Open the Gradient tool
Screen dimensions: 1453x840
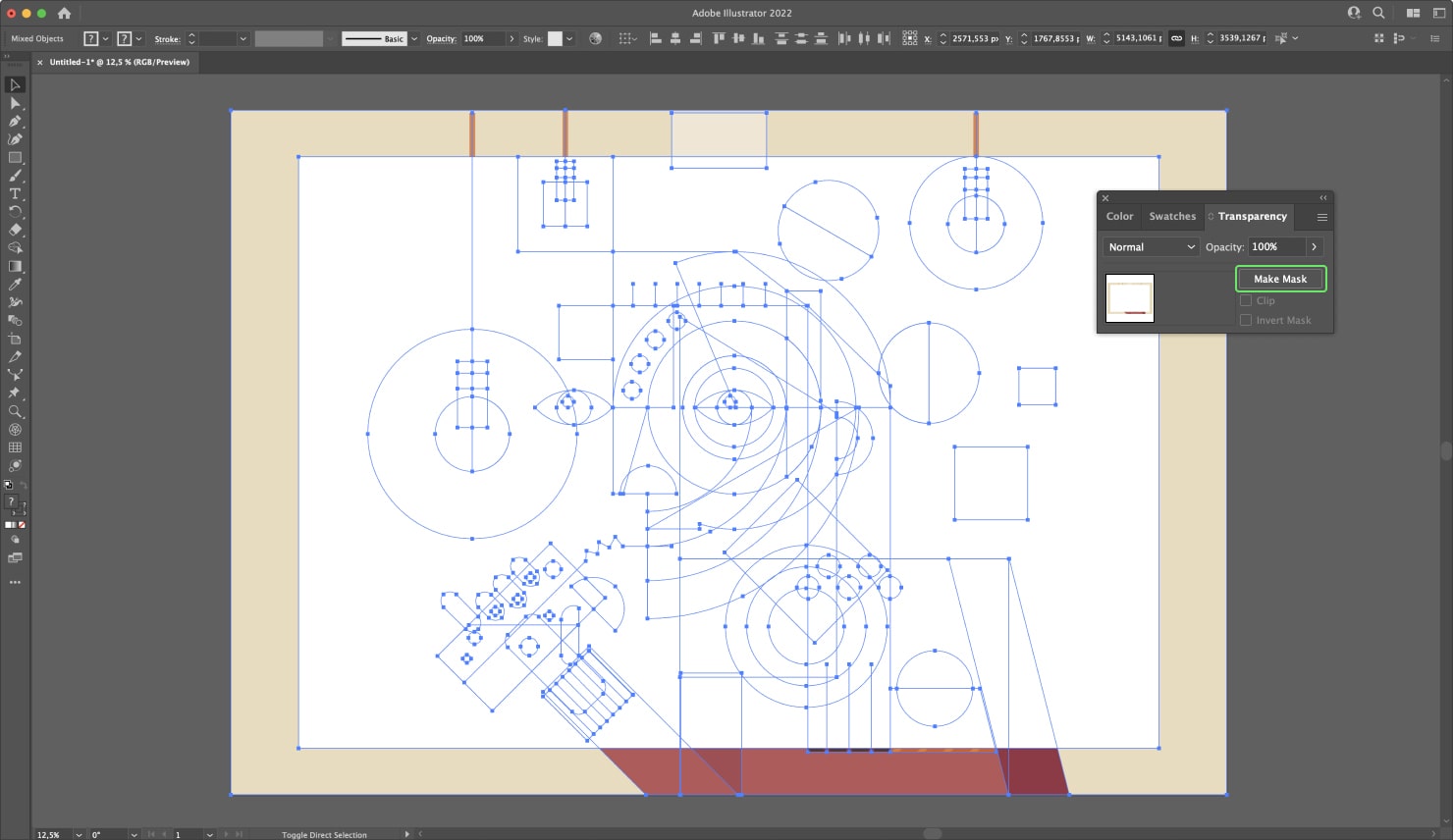pyautogui.click(x=15, y=265)
